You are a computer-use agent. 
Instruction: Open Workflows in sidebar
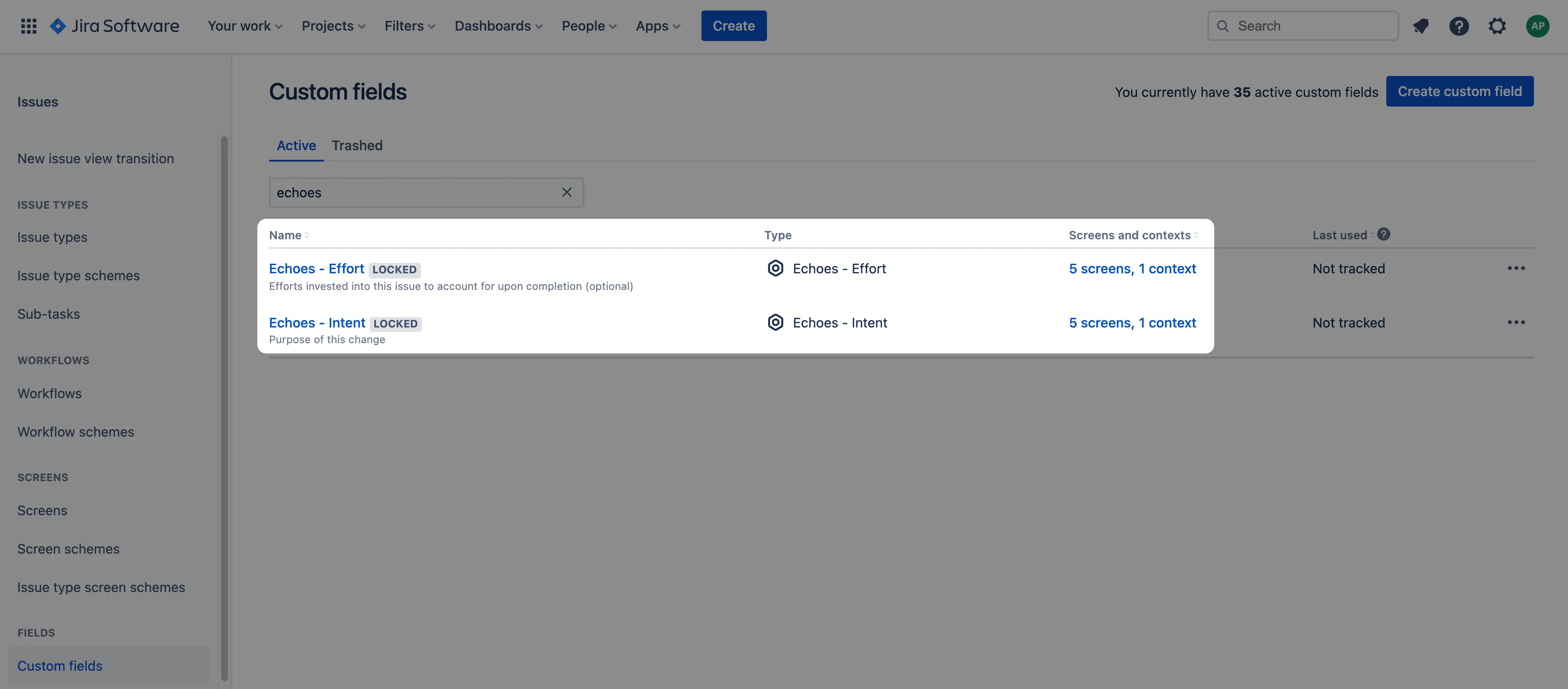point(49,393)
